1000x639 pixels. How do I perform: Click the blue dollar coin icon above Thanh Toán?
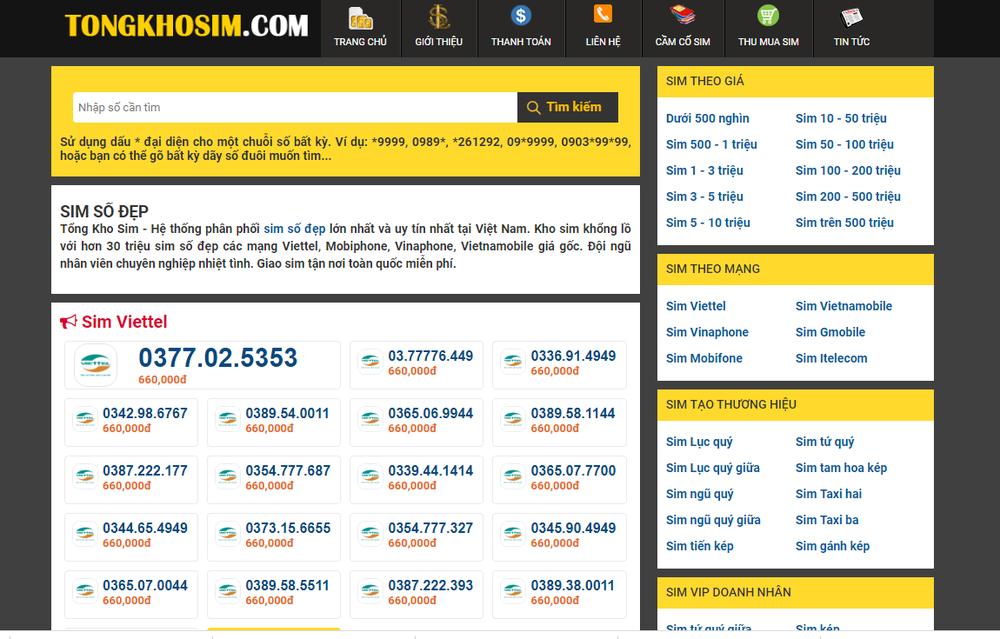click(520, 15)
